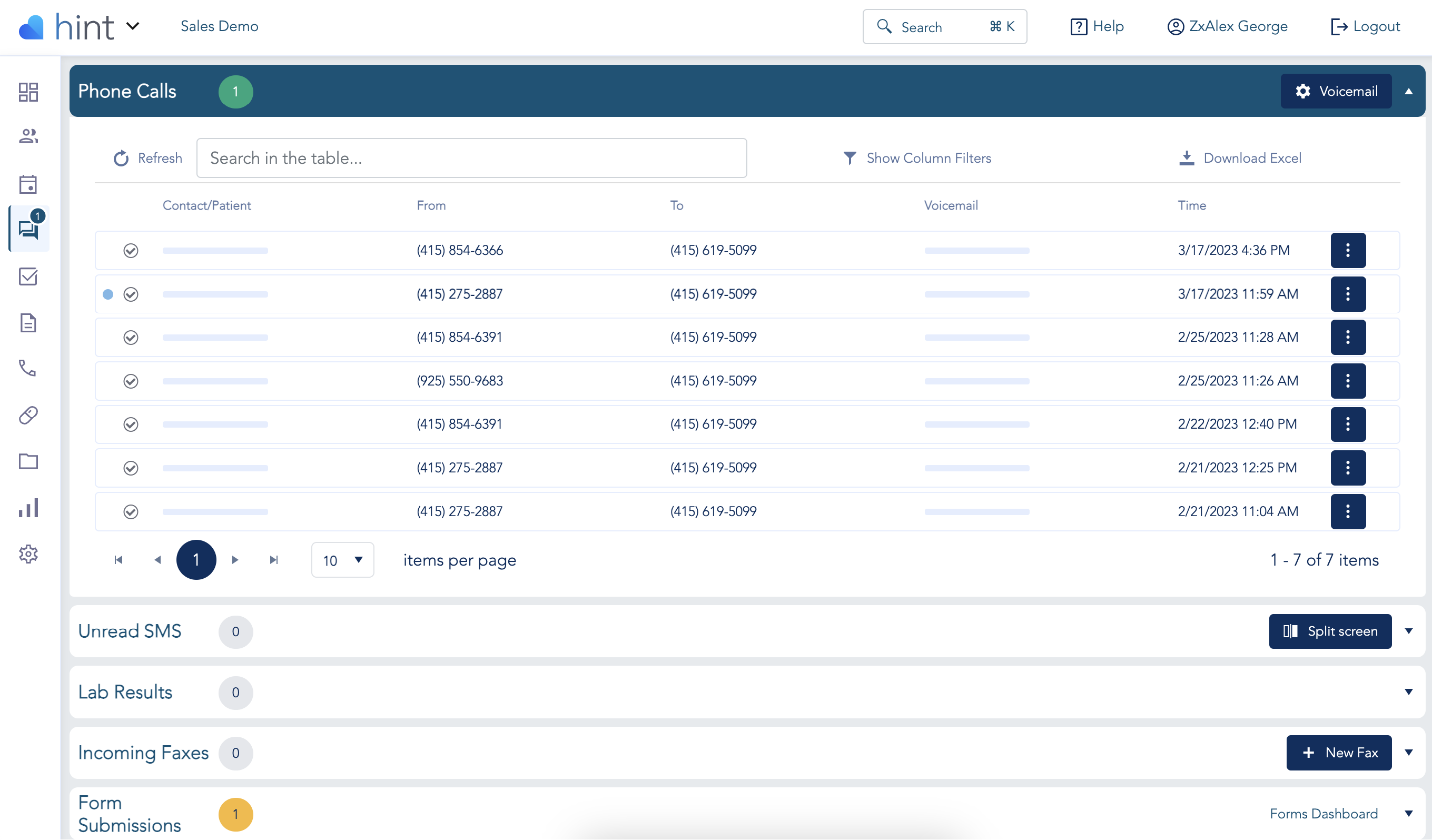Expand the Lab Results section
The width and height of the screenshot is (1432, 840).
(1408, 692)
